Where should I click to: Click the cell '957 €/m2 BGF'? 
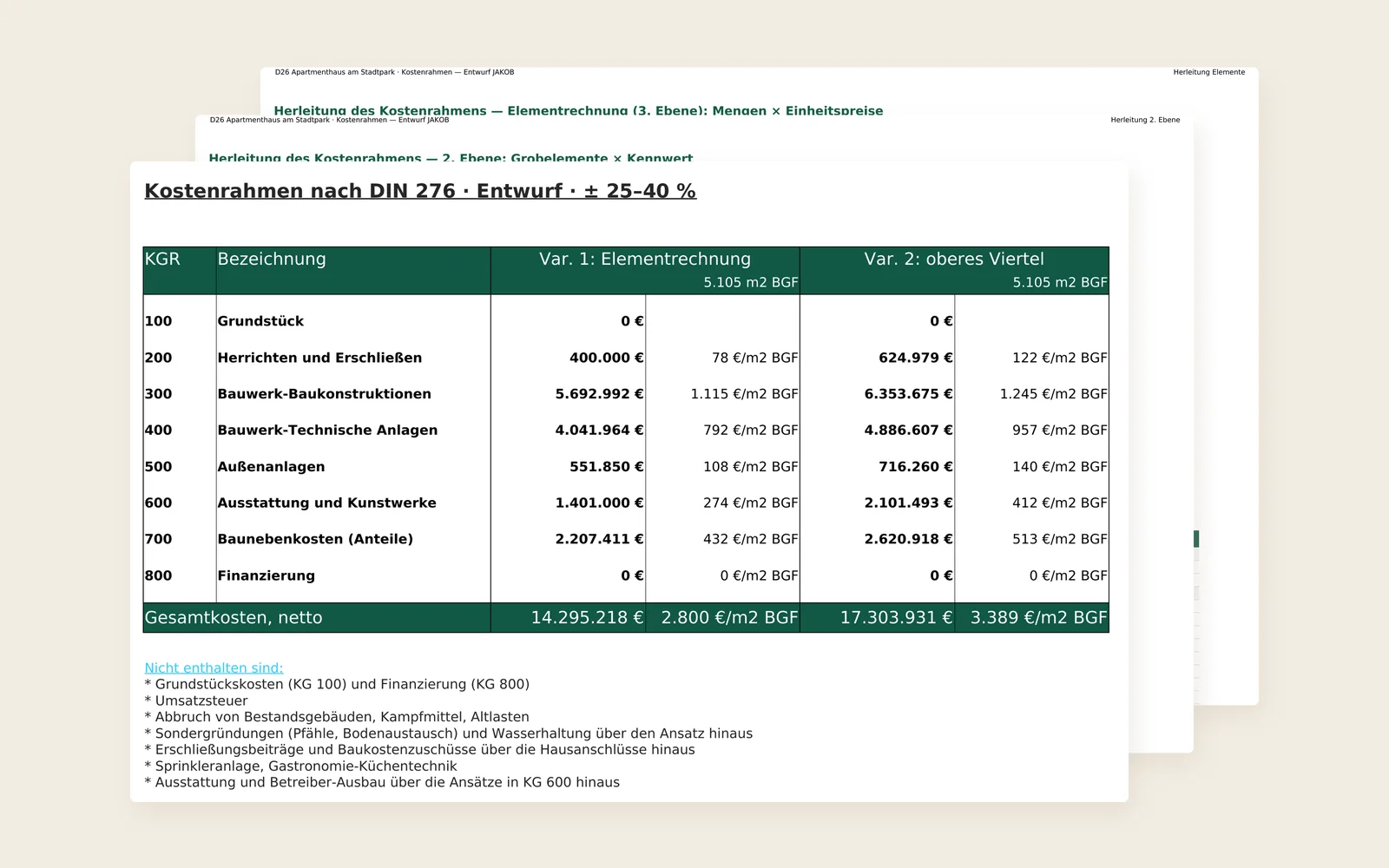pyautogui.click(x=1059, y=431)
